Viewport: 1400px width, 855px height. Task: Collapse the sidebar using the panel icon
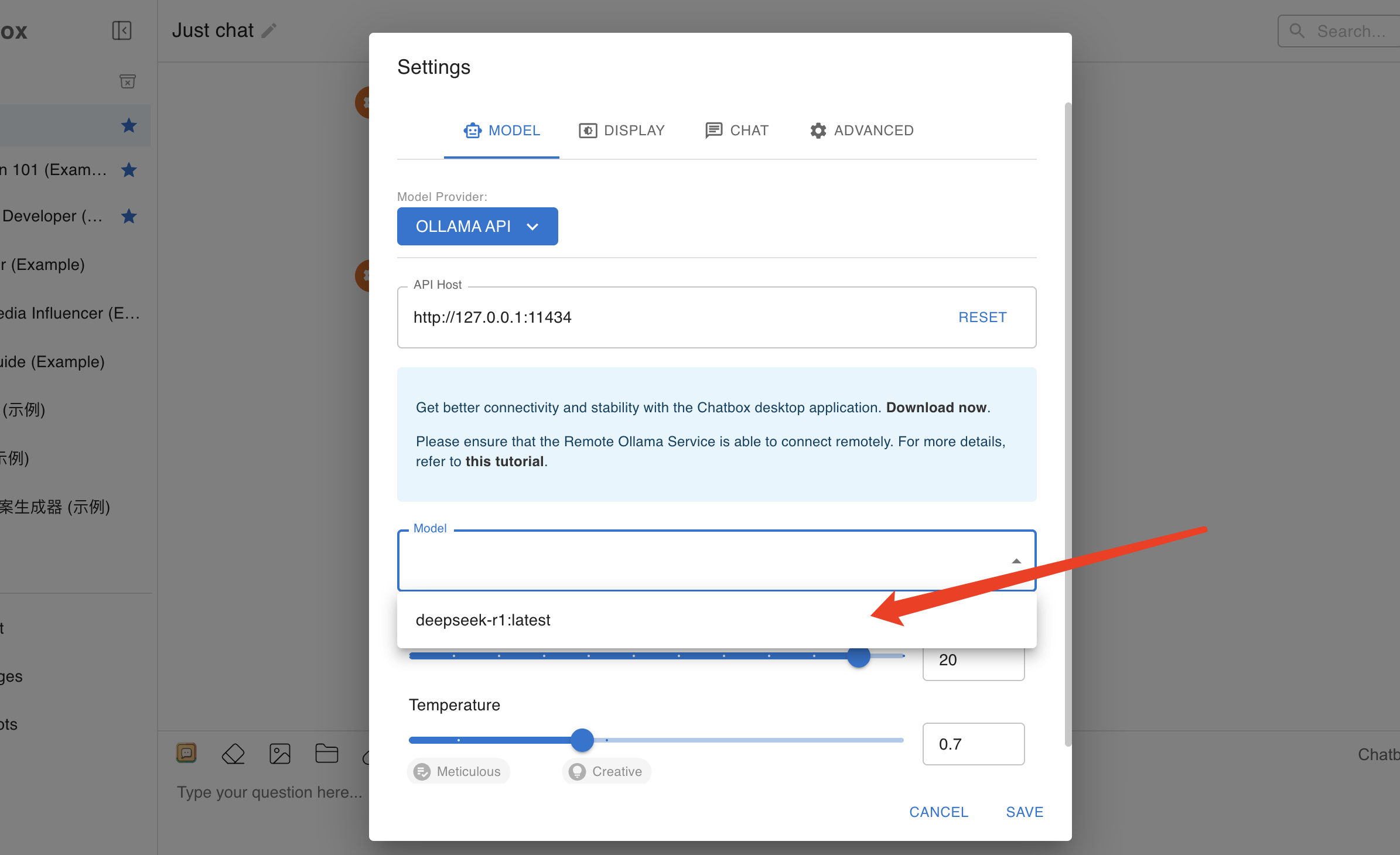point(122,30)
